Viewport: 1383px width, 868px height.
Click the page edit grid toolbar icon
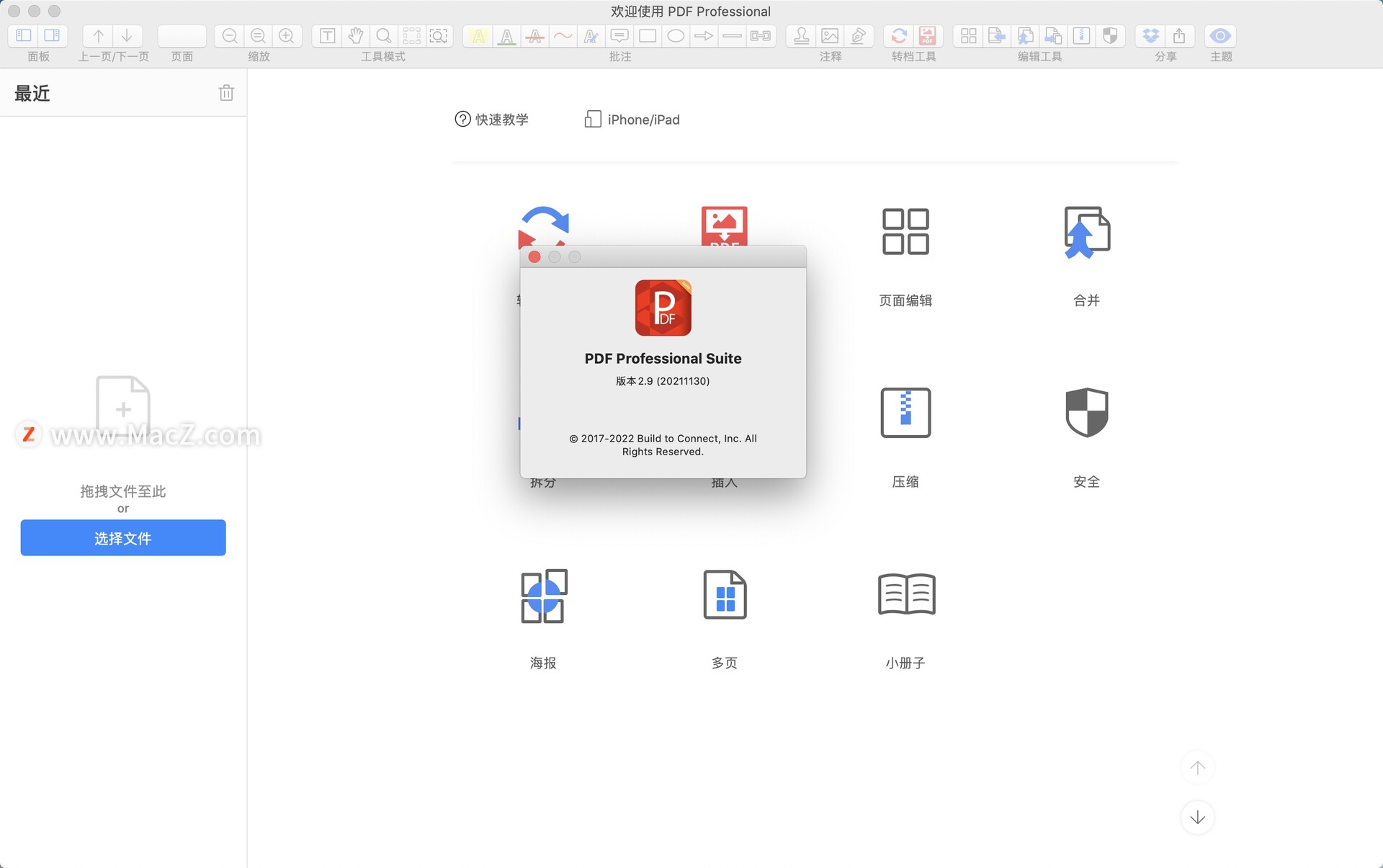pyautogui.click(x=969, y=35)
